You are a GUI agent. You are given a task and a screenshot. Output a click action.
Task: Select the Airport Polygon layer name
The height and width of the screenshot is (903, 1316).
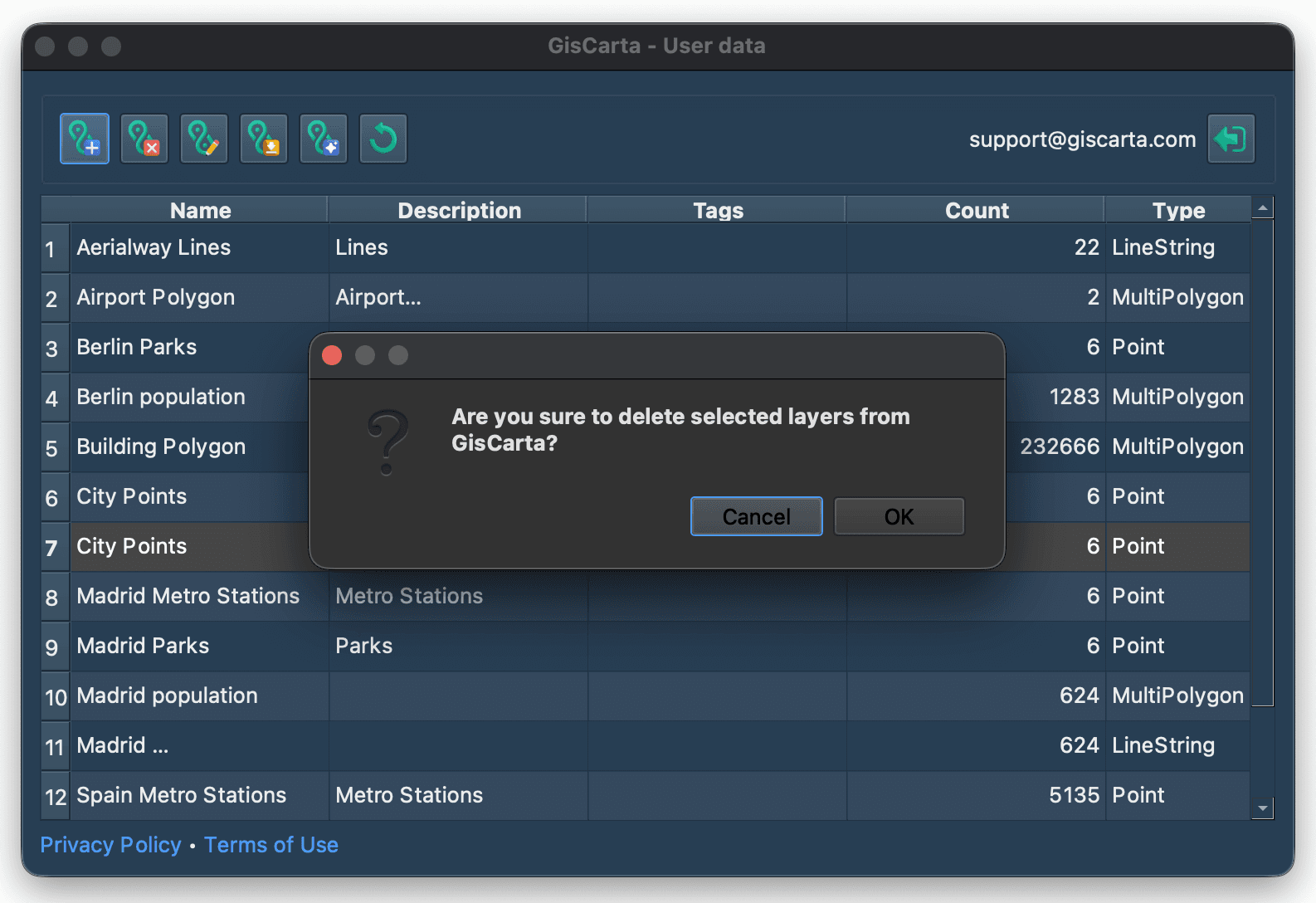tap(155, 297)
